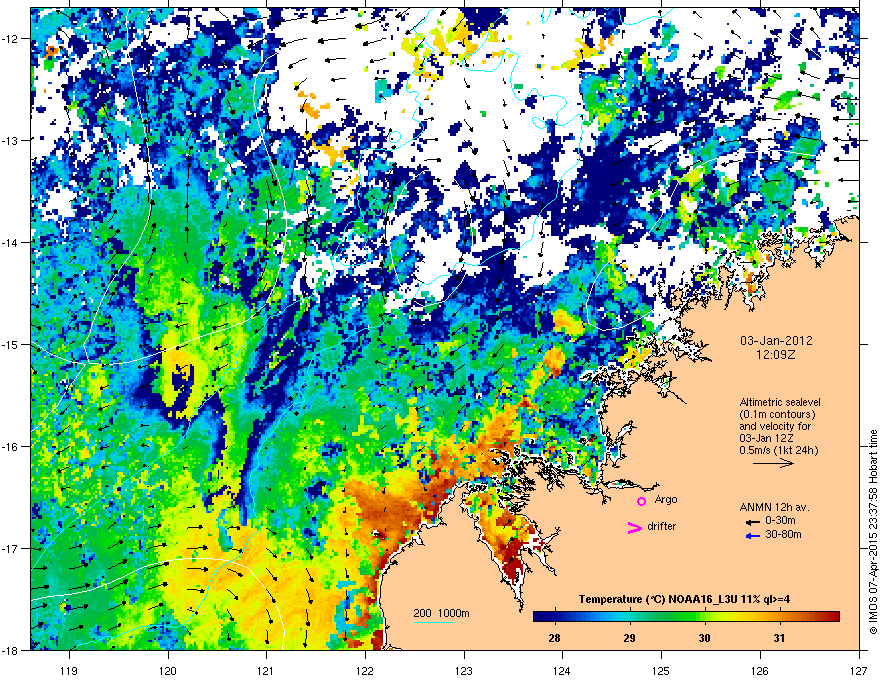Click the green middle of temperature colorbar
Viewport: 880px width, 680px height.
pyautogui.click(x=686, y=617)
